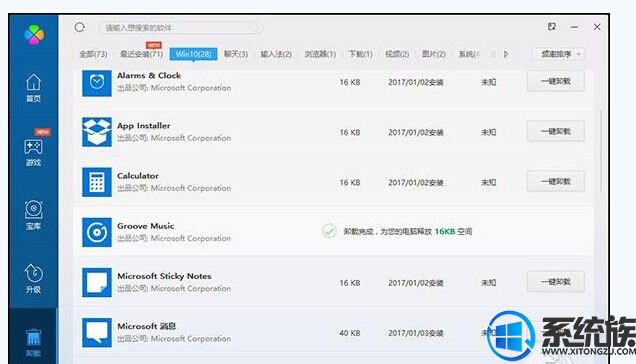Minimize the software manager window
This screenshot has height=364, width=636.
(x=575, y=27)
